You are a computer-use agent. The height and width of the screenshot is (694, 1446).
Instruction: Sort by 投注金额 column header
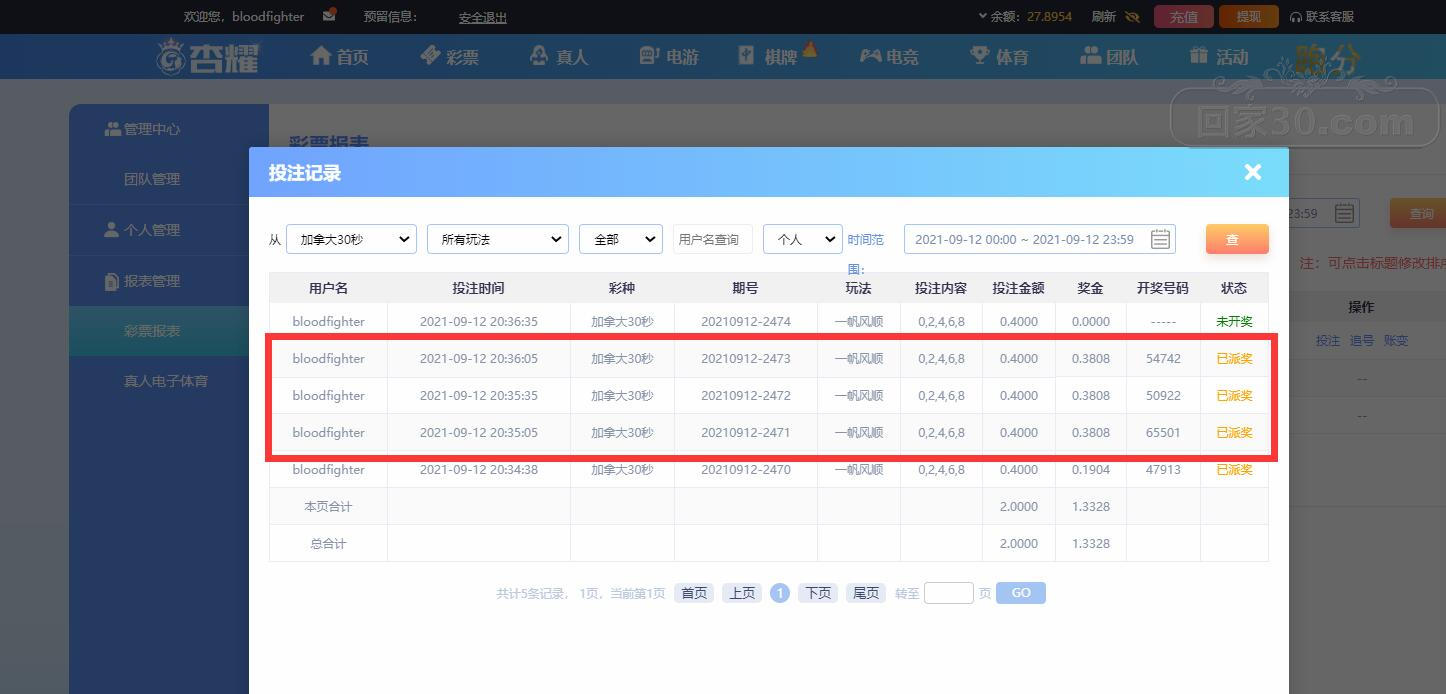coord(1018,288)
